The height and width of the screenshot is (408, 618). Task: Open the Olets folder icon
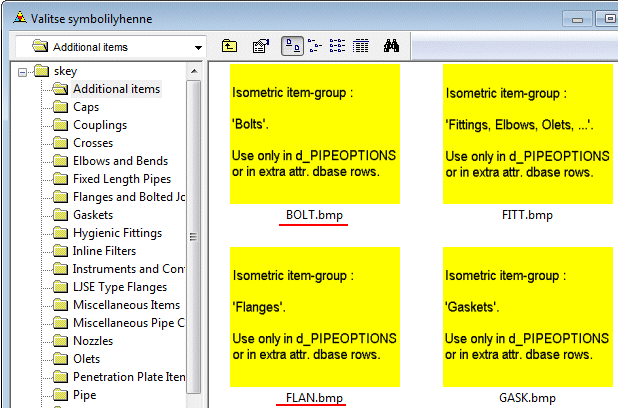(x=60, y=359)
